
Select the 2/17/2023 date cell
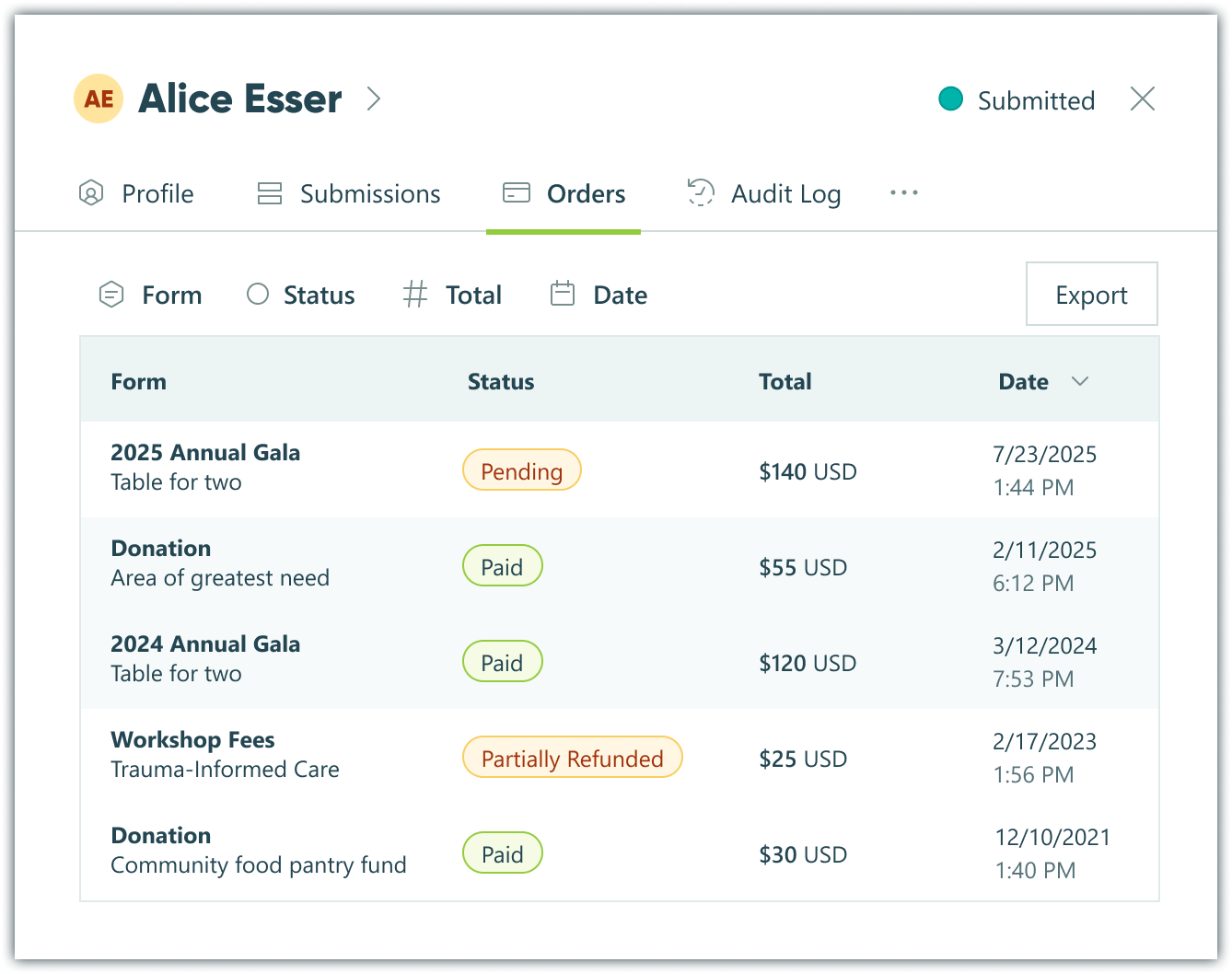pos(1045,741)
